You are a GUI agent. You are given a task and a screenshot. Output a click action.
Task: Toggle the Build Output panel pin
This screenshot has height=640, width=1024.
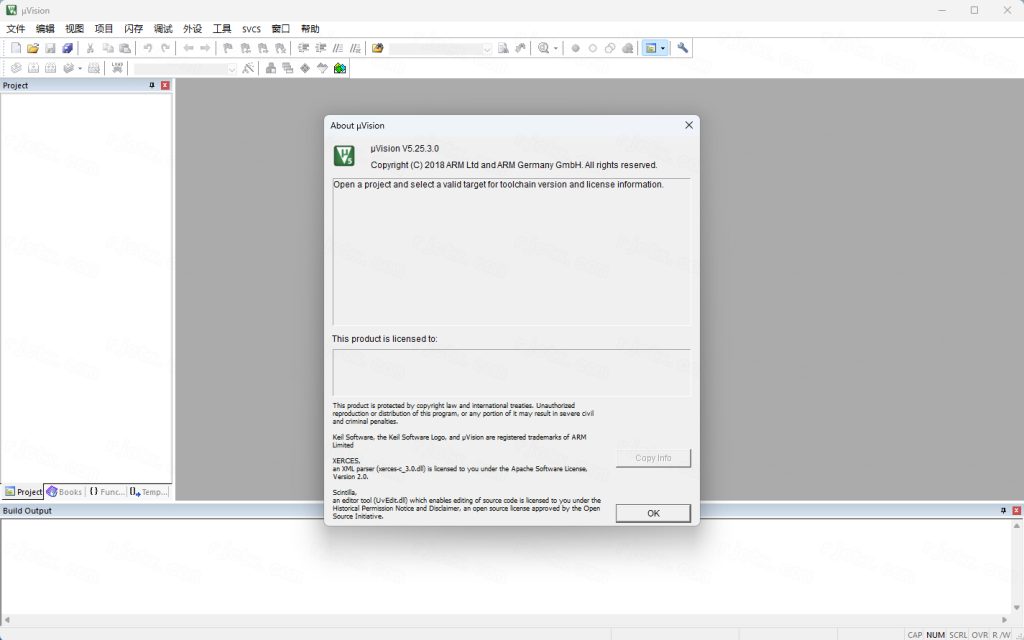[x=1003, y=510]
